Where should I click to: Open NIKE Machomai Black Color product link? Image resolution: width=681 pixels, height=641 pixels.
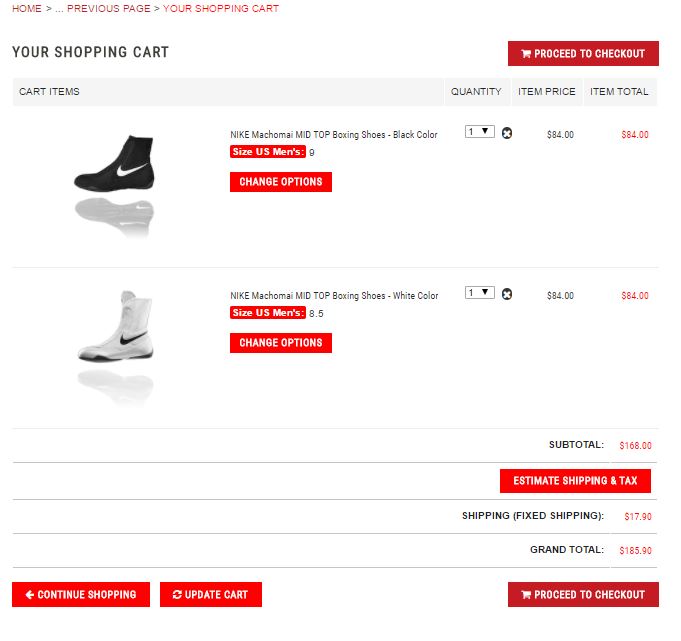[333, 135]
